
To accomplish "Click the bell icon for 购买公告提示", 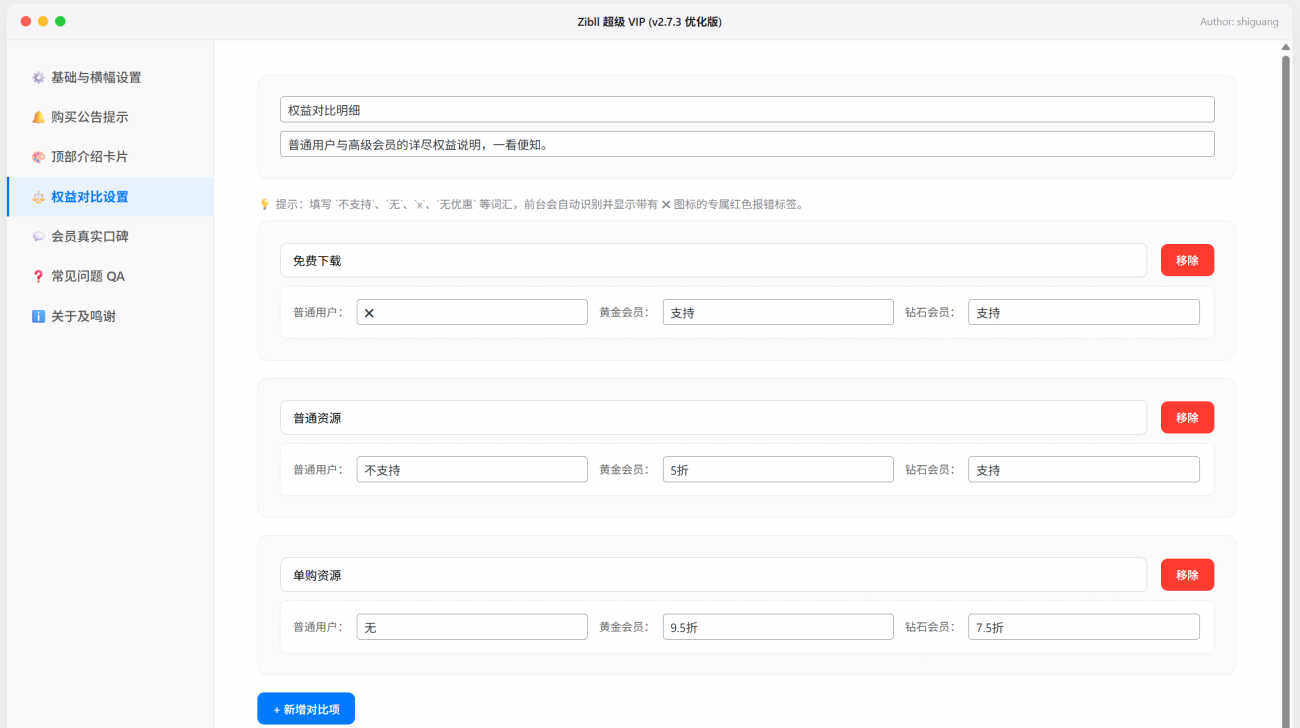I will [x=38, y=117].
